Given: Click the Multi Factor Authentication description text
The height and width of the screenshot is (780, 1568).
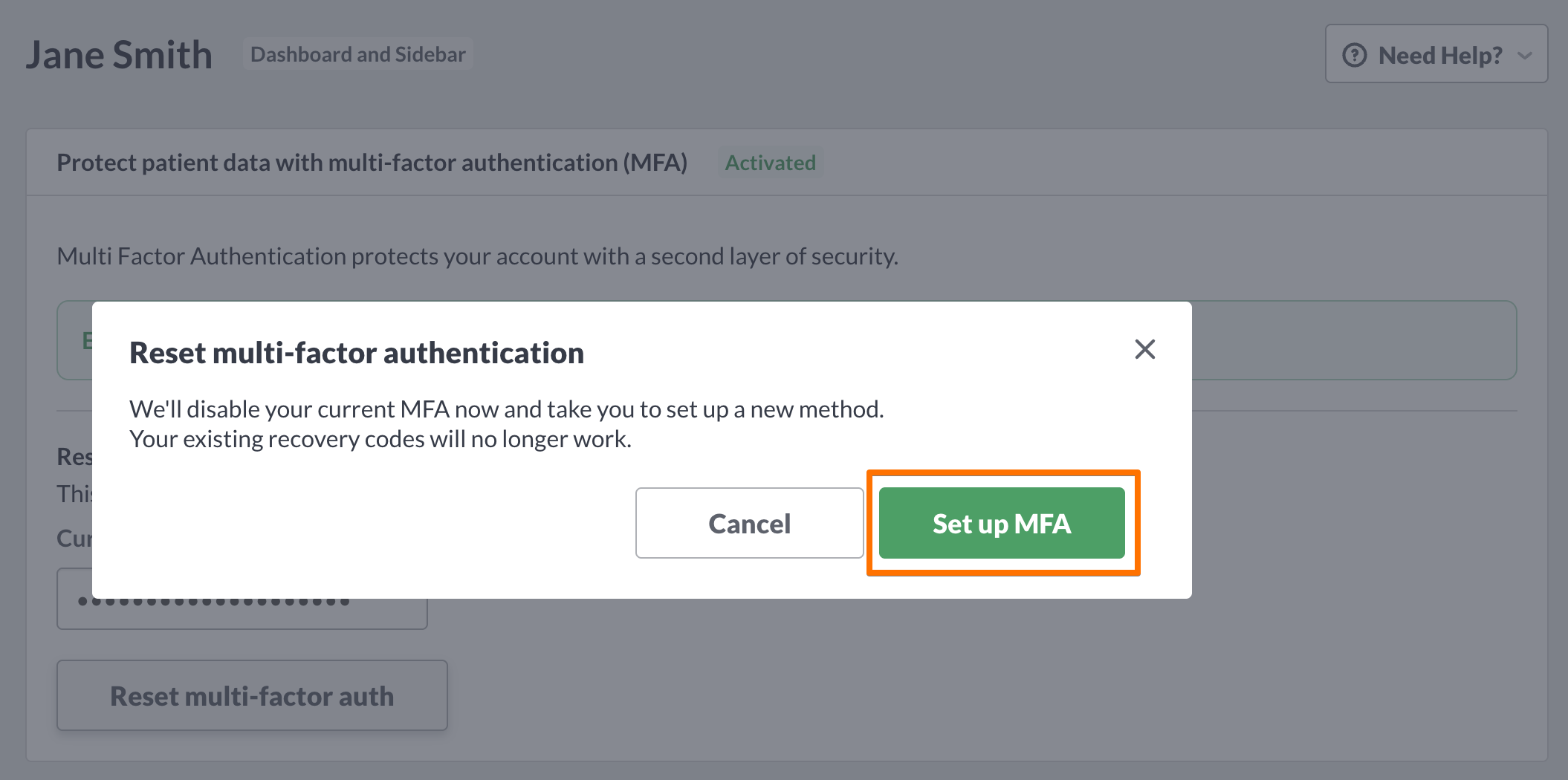Looking at the screenshot, I should (x=477, y=256).
